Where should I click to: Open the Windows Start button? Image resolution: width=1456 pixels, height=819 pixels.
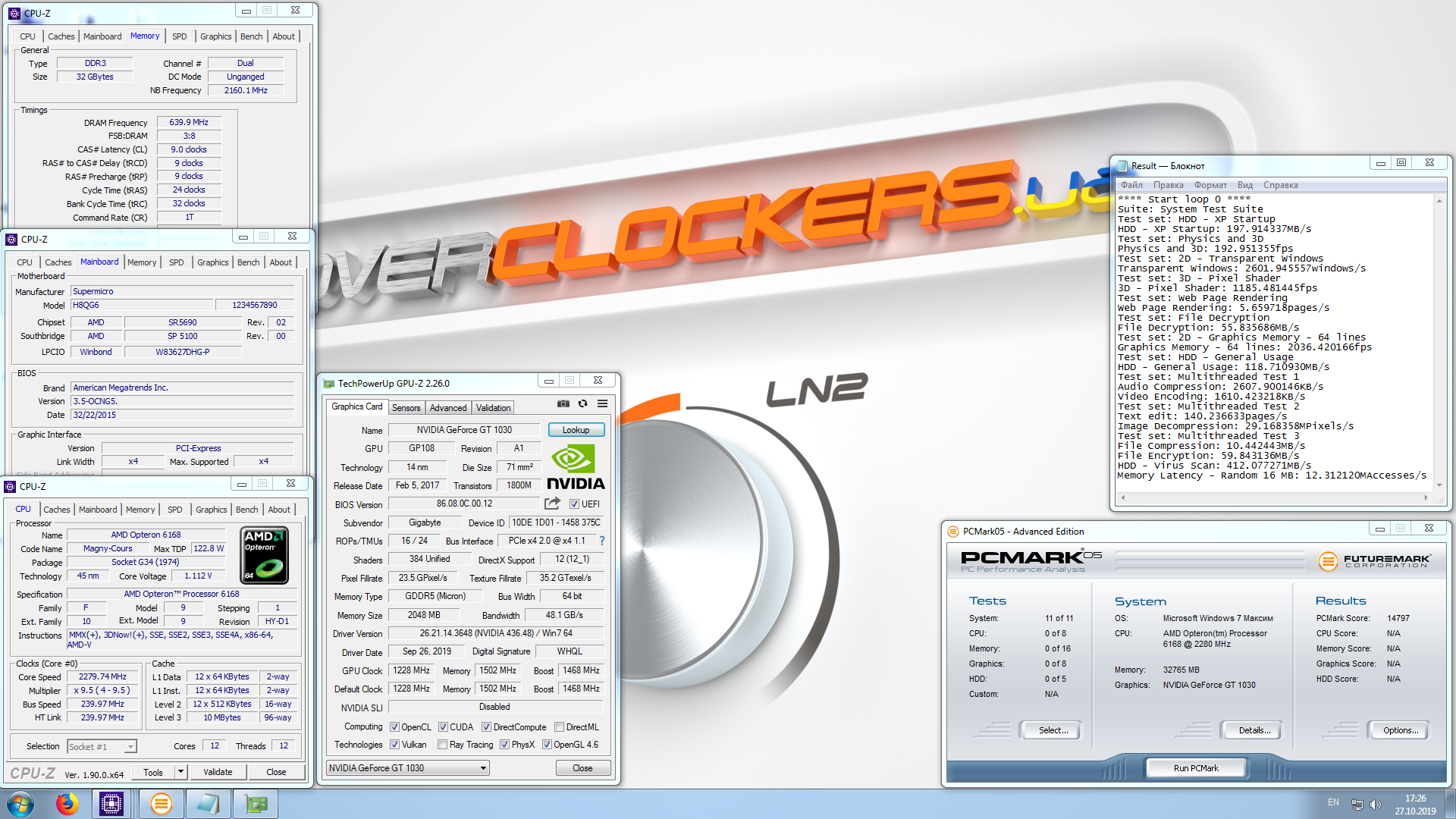20,804
